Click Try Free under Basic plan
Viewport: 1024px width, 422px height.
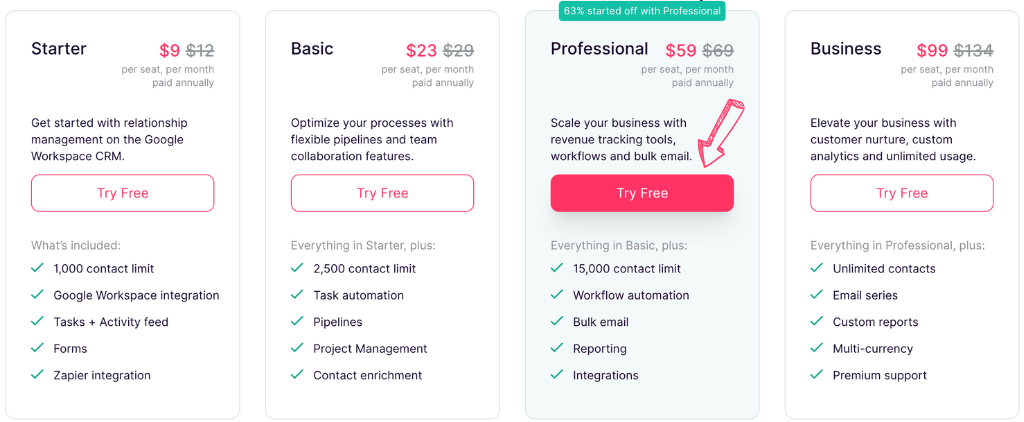coord(382,193)
